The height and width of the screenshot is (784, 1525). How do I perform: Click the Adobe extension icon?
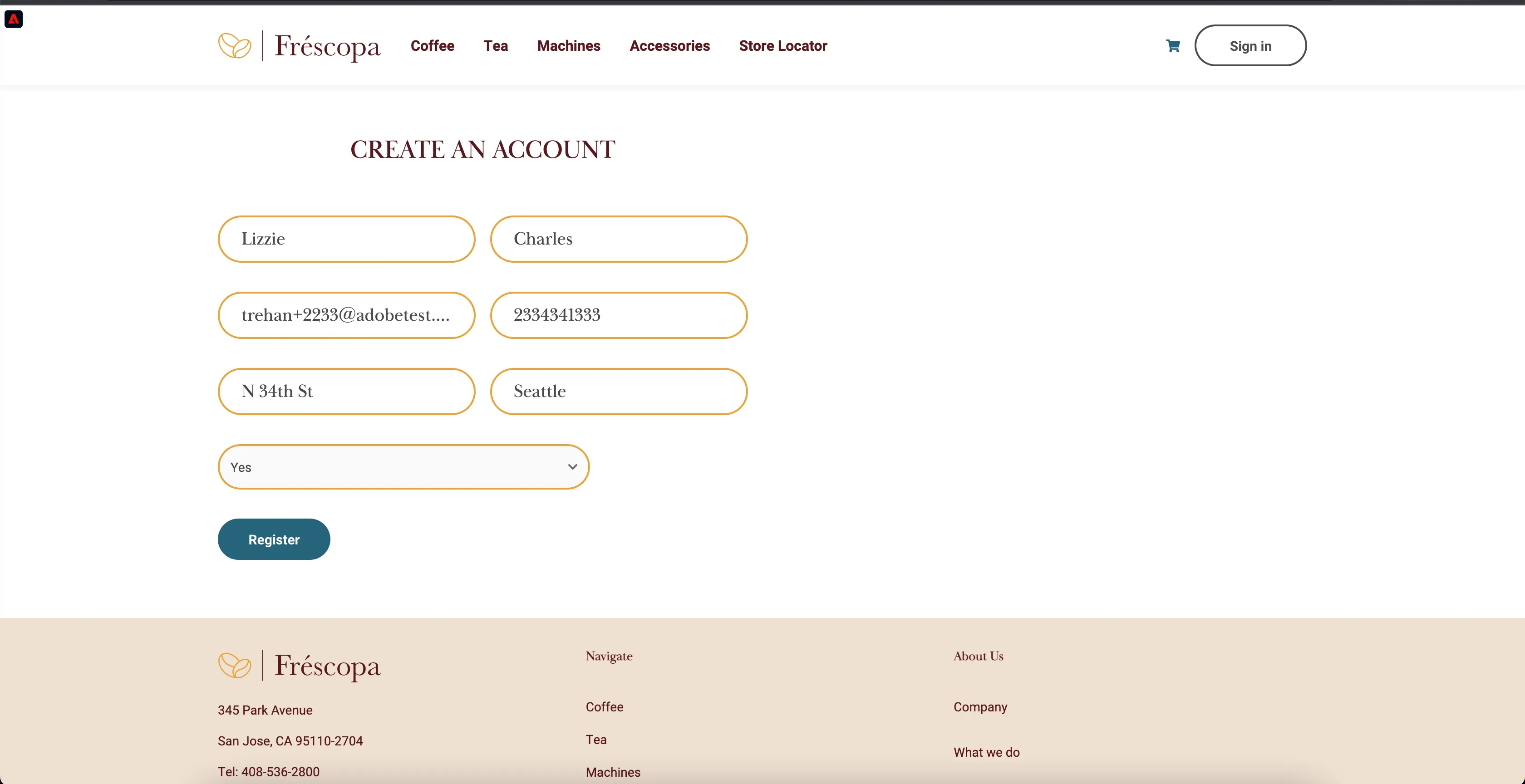point(14,19)
